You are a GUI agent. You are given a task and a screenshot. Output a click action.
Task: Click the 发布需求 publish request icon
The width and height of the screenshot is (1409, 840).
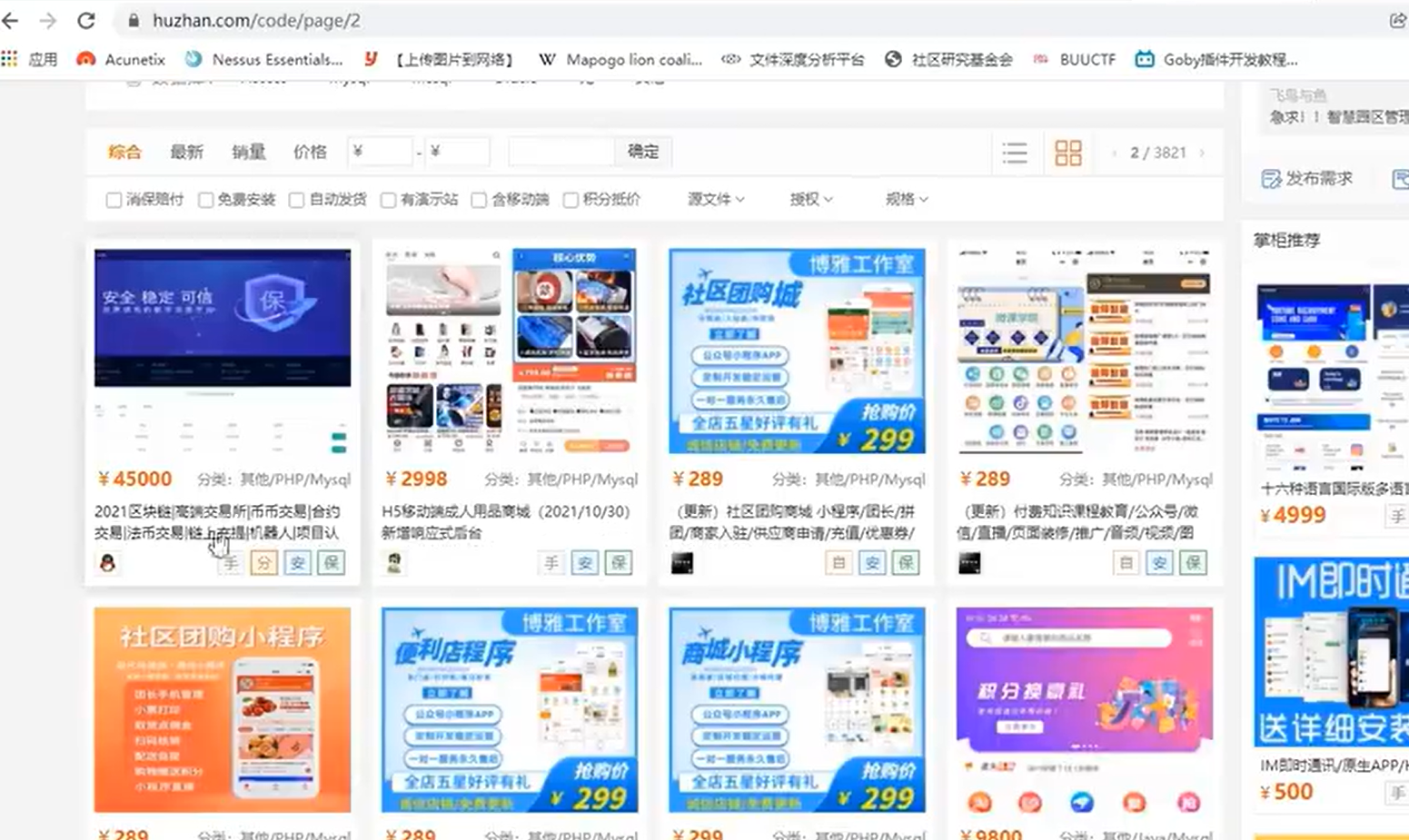coord(1271,179)
